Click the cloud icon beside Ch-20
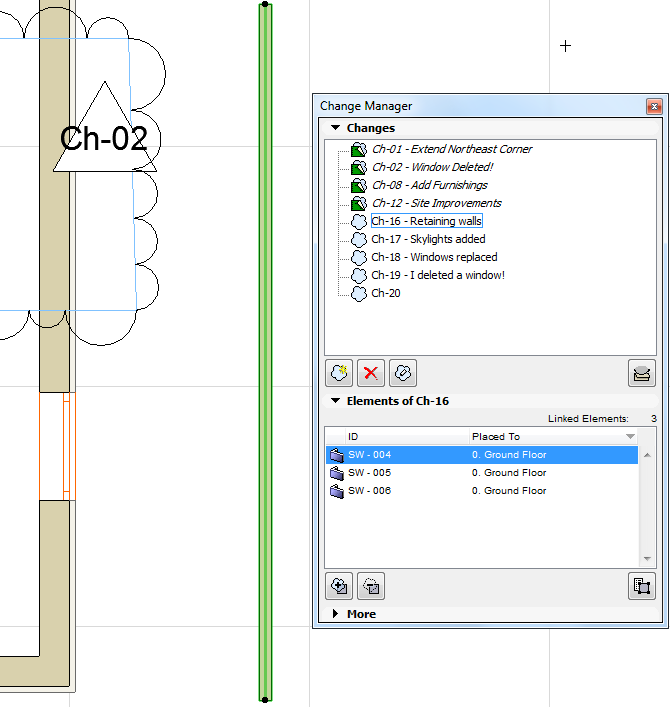The image size is (670, 707). pos(359,293)
